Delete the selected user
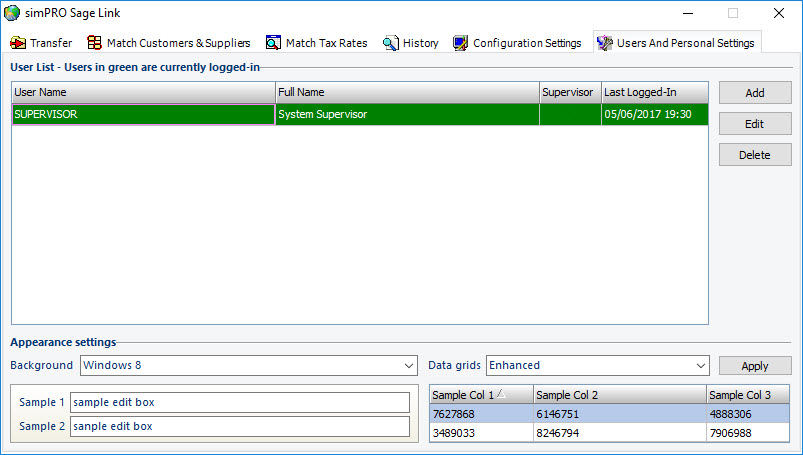 coord(755,155)
